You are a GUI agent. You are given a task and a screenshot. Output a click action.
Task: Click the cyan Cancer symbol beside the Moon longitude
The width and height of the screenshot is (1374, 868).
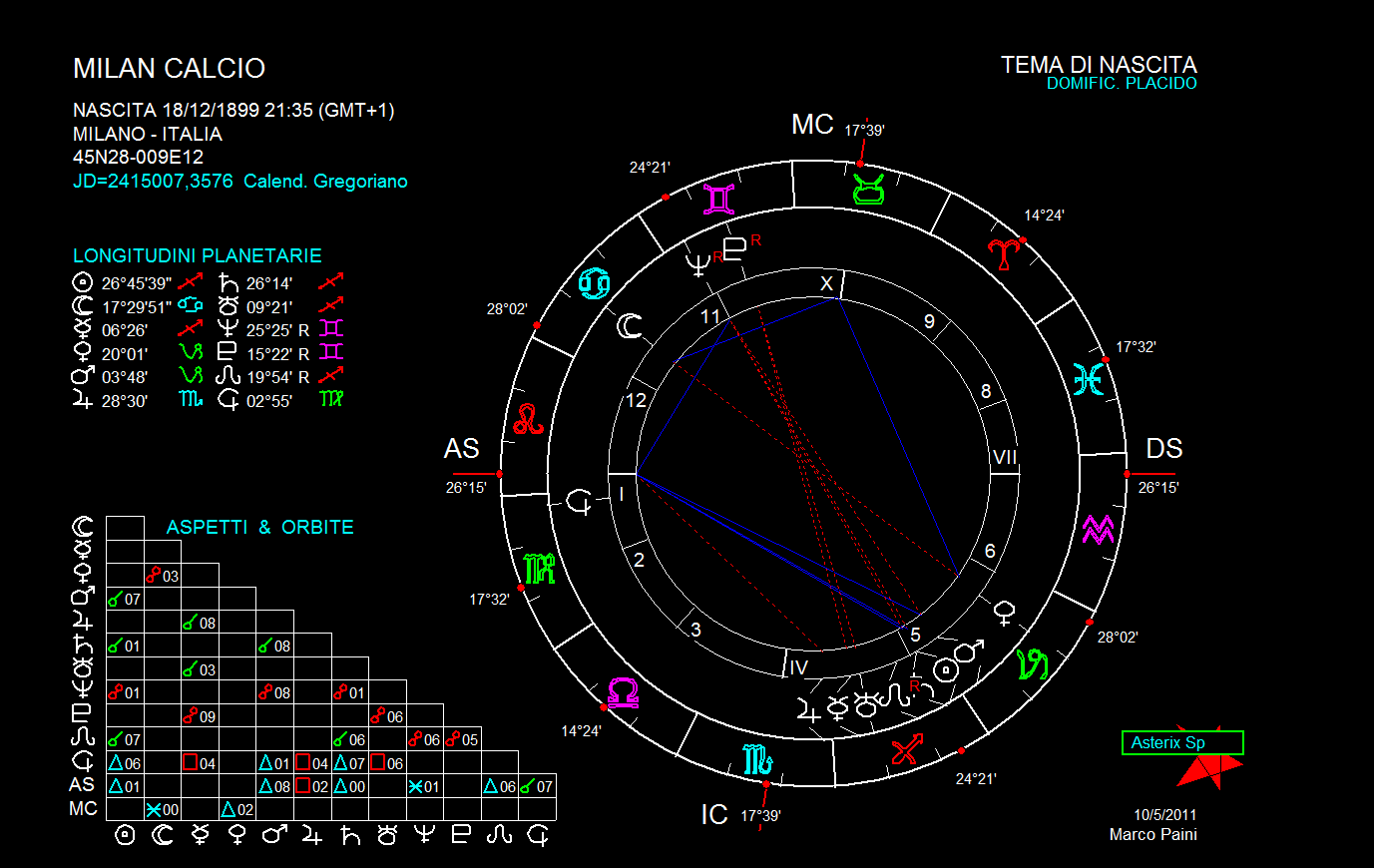[x=190, y=305]
